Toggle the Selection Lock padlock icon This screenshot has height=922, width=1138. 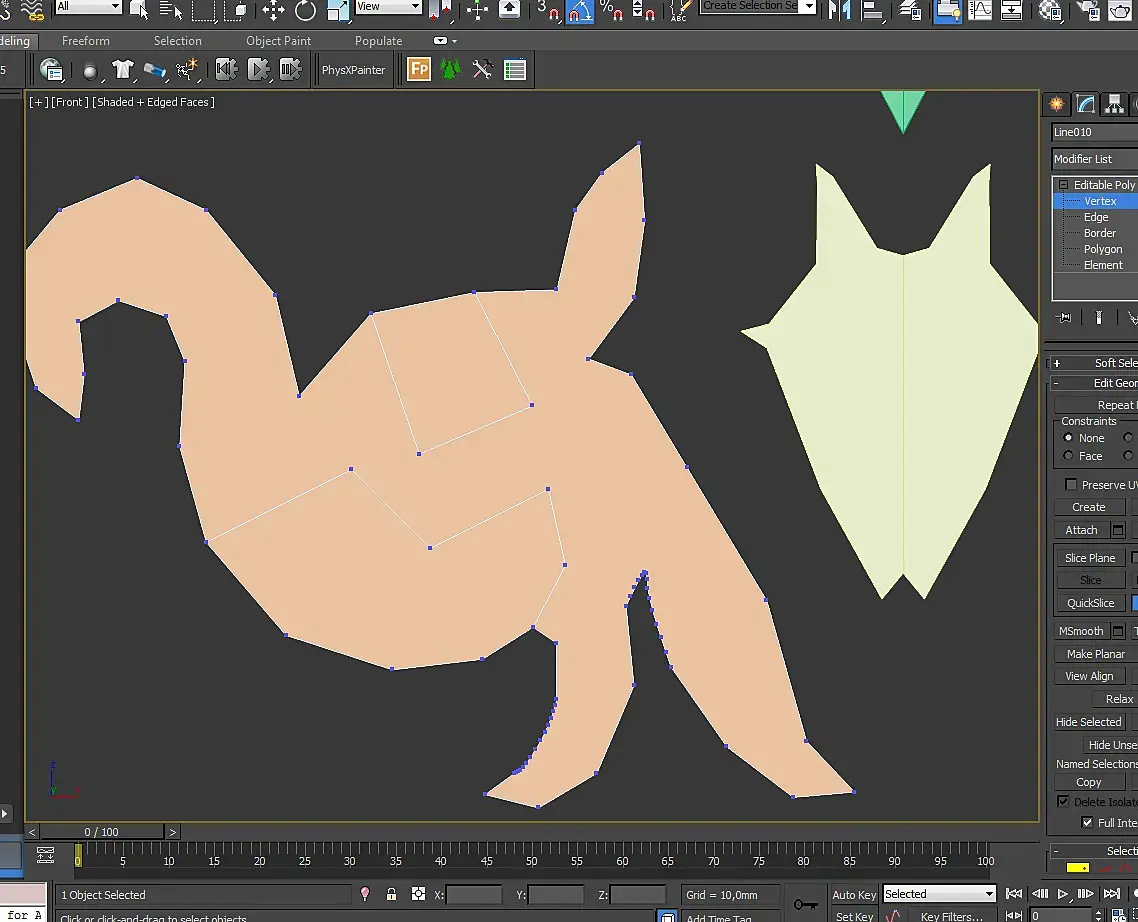click(x=391, y=894)
